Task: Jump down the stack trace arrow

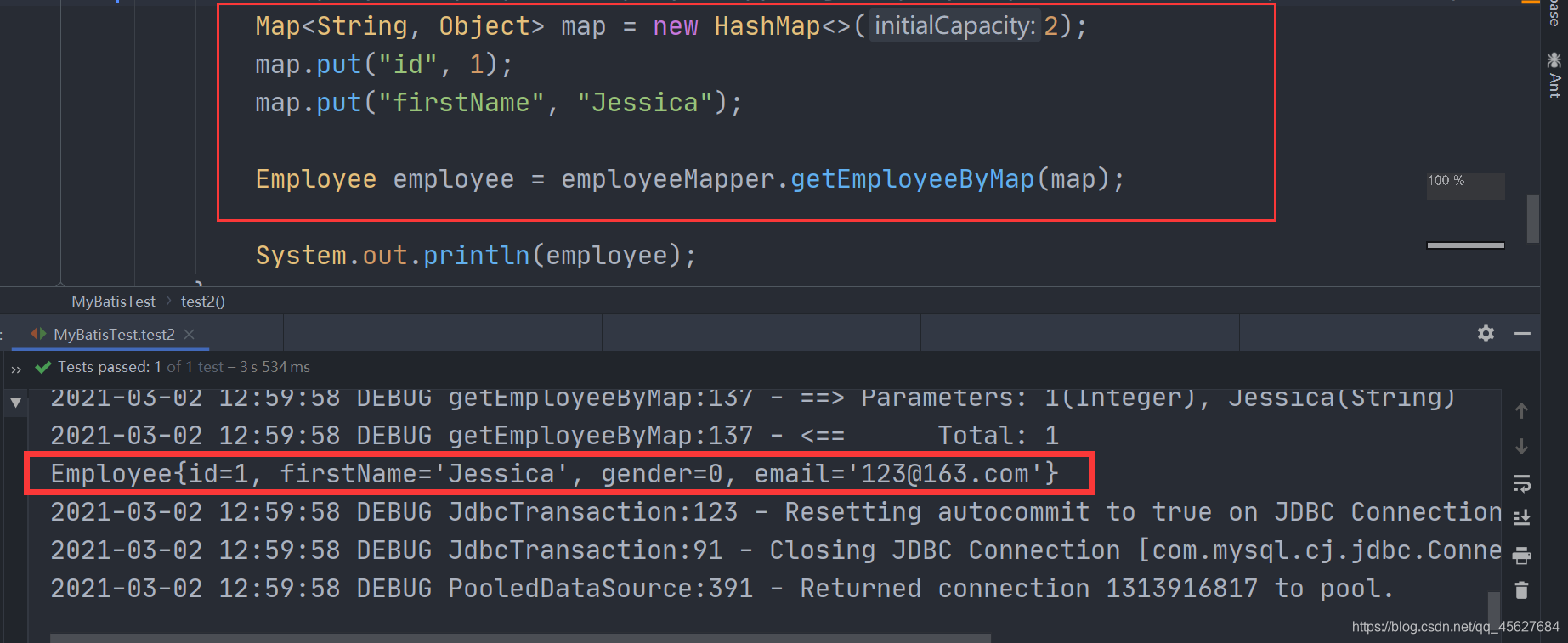Action: (1521, 447)
